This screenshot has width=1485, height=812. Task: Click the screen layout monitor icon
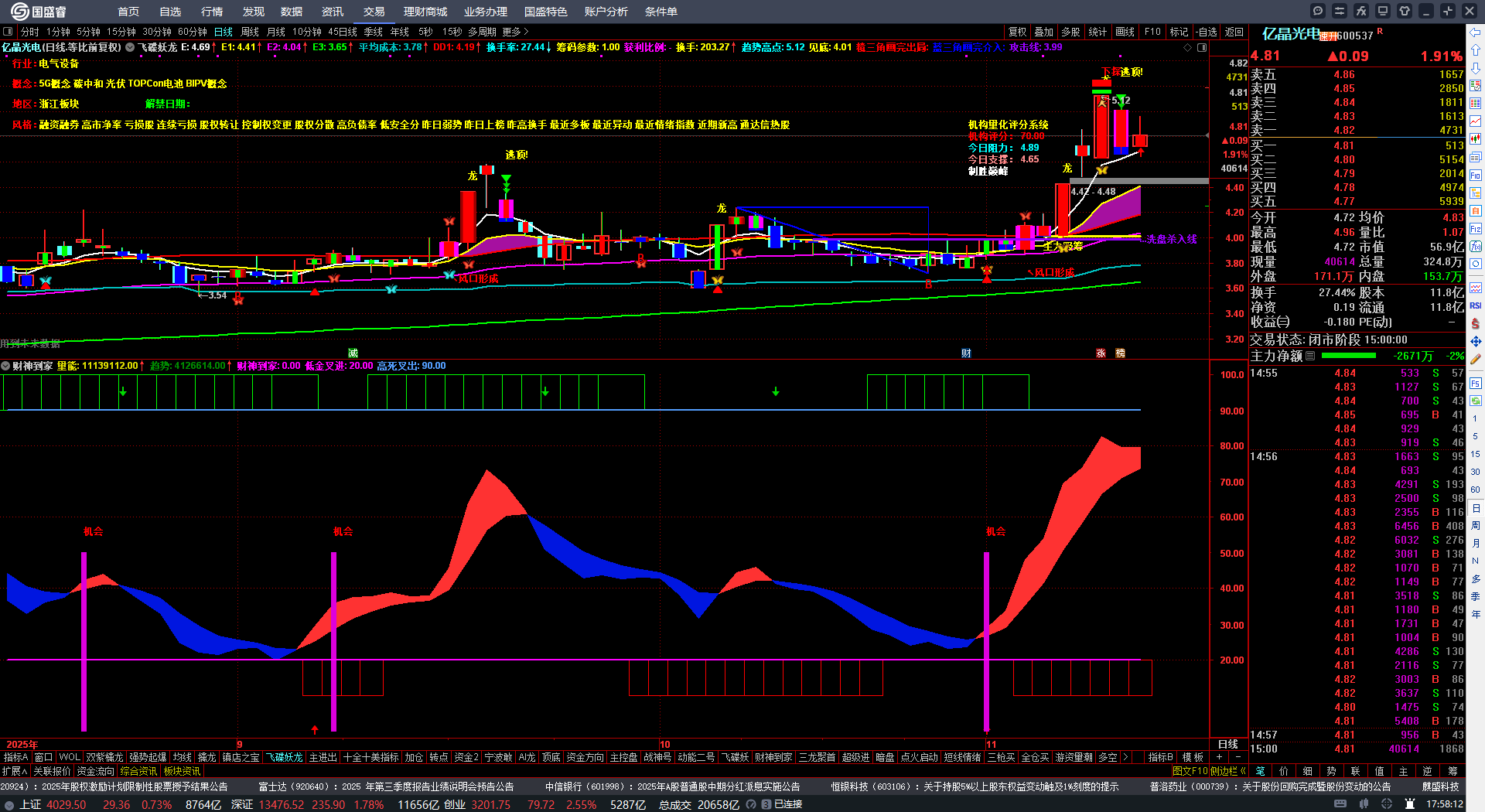click(x=1383, y=11)
